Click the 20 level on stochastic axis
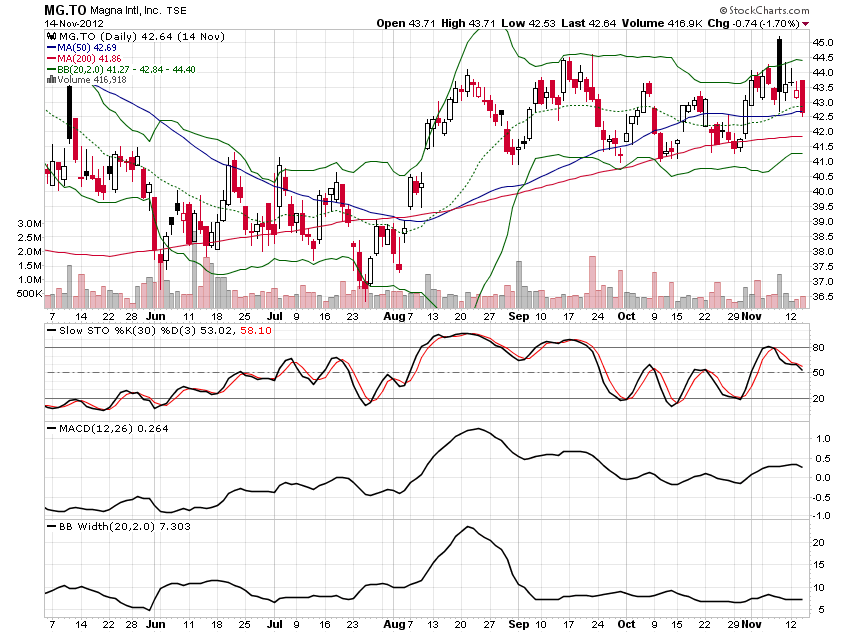 coord(819,398)
